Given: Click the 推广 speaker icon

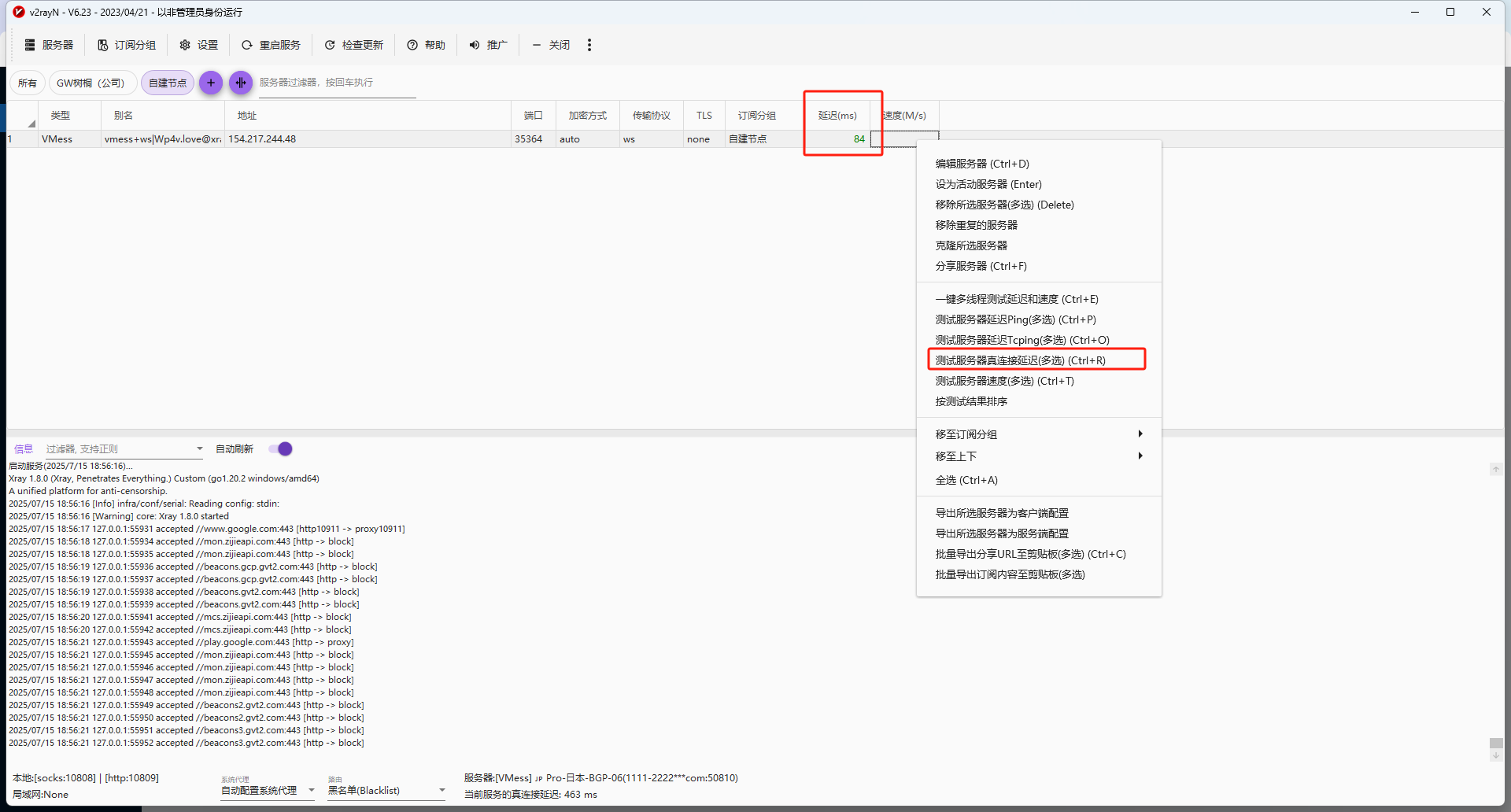Looking at the screenshot, I should tap(475, 45).
